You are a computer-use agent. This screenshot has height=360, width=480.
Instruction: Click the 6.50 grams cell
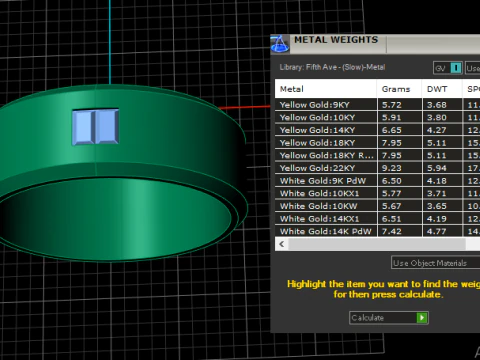click(x=399, y=181)
